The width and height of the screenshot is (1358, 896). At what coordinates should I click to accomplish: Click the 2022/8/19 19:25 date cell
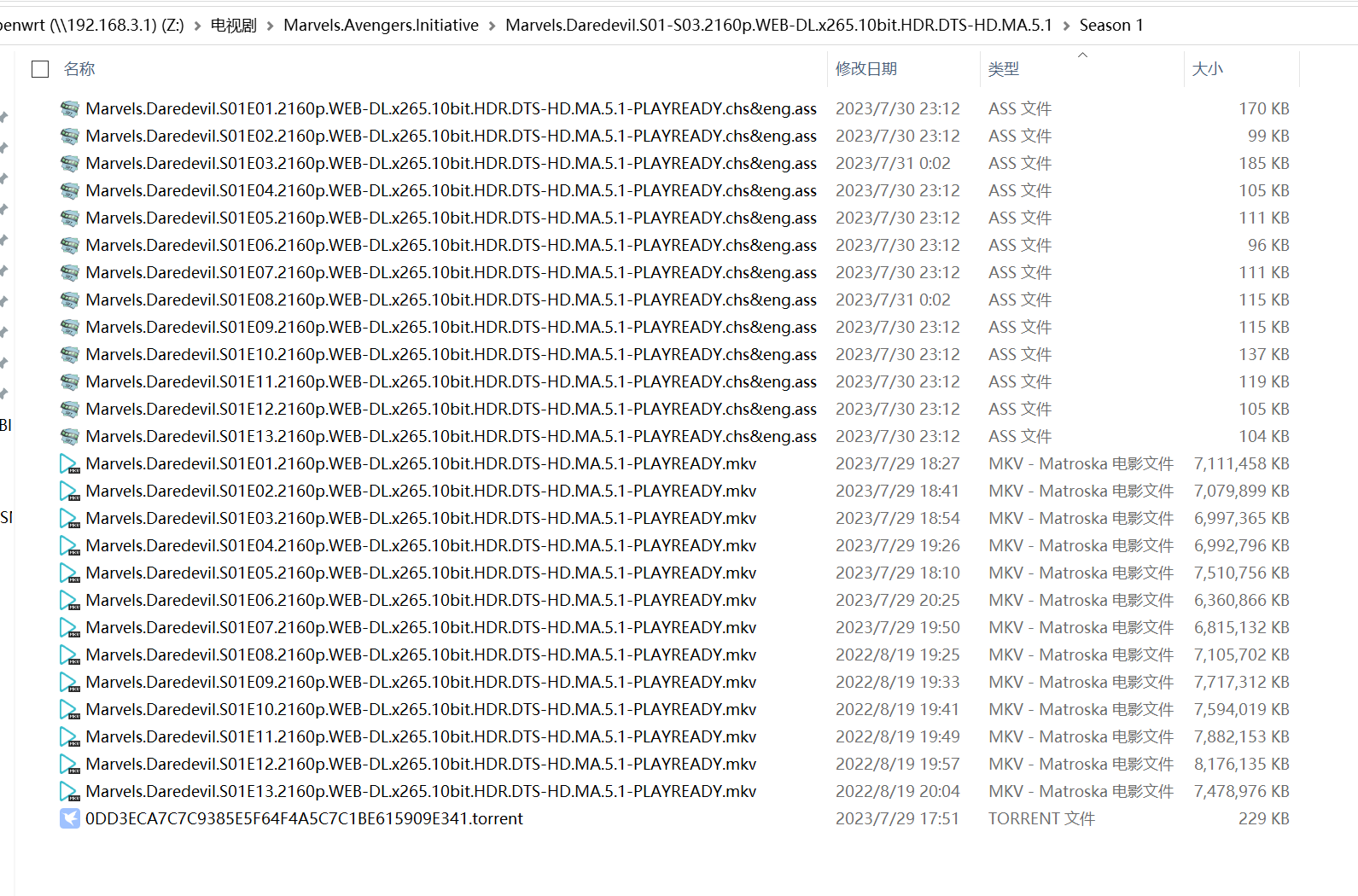pos(898,655)
